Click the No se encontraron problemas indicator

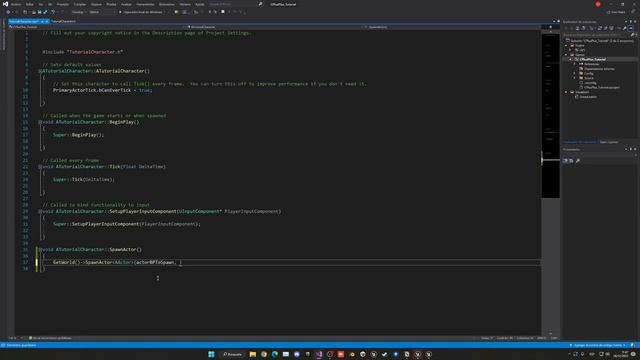pos(51,338)
